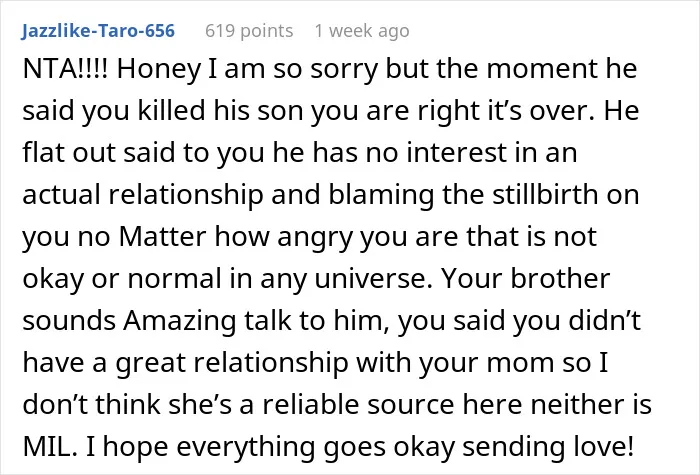Click the 619 points score label
The height and width of the screenshot is (475, 700).
(249, 31)
